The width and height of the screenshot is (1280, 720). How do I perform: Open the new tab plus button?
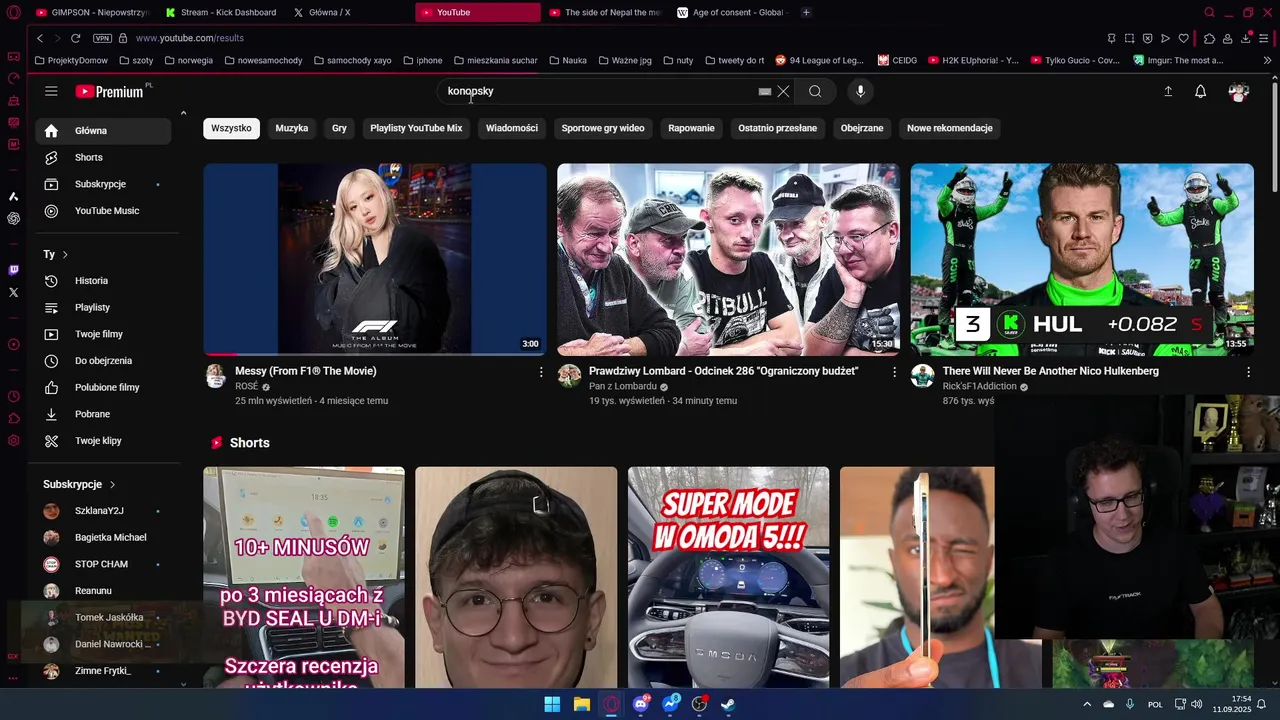point(806,12)
